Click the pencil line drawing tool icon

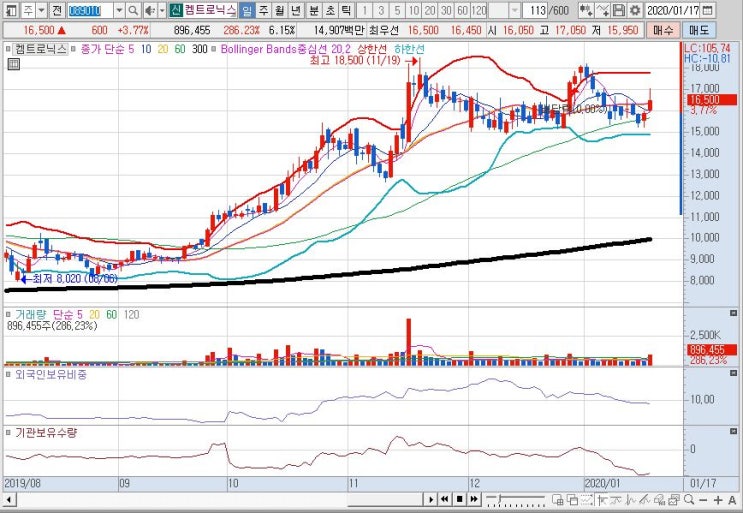(x=645, y=499)
